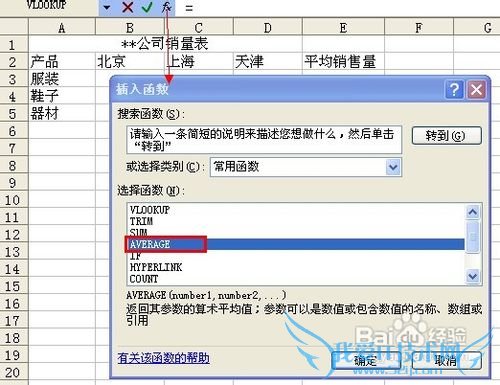Screen dimensions: 500x385
Task: Select row 10 header
Action: (13, 200)
